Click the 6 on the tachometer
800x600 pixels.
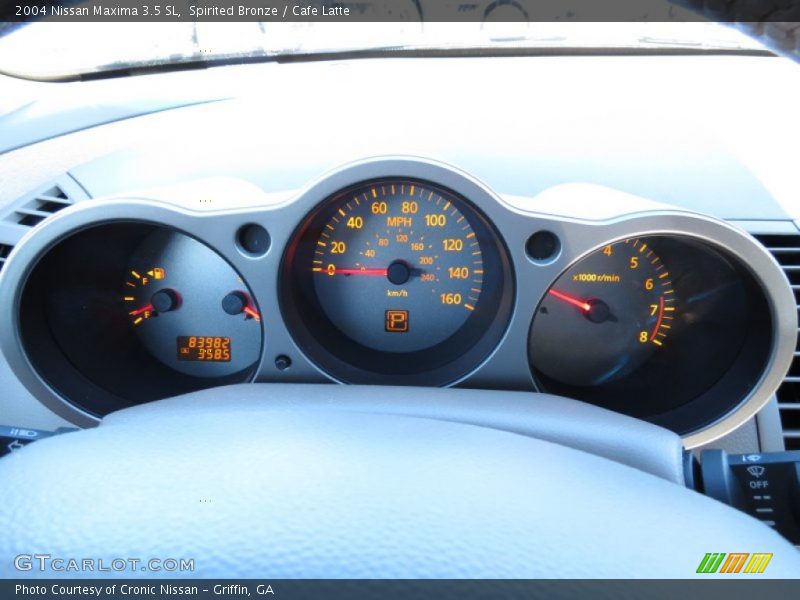[x=649, y=284]
